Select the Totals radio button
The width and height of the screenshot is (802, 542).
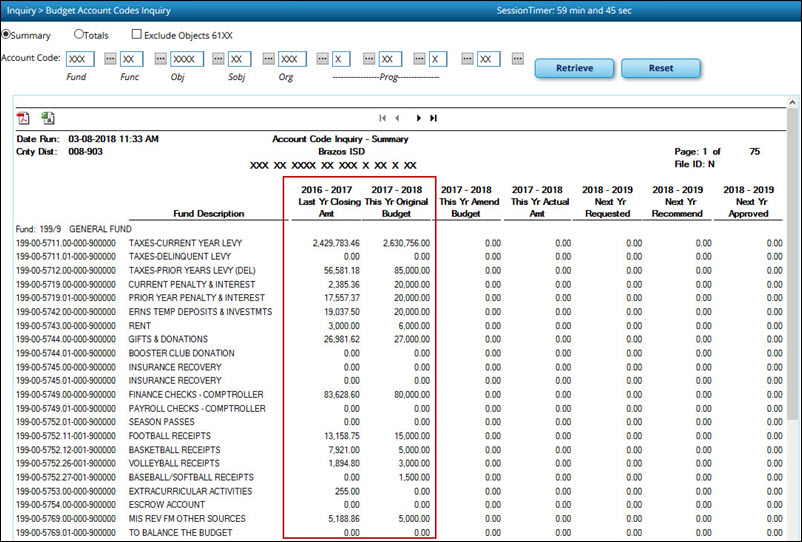pyautogui.click(x=79, y=35)
